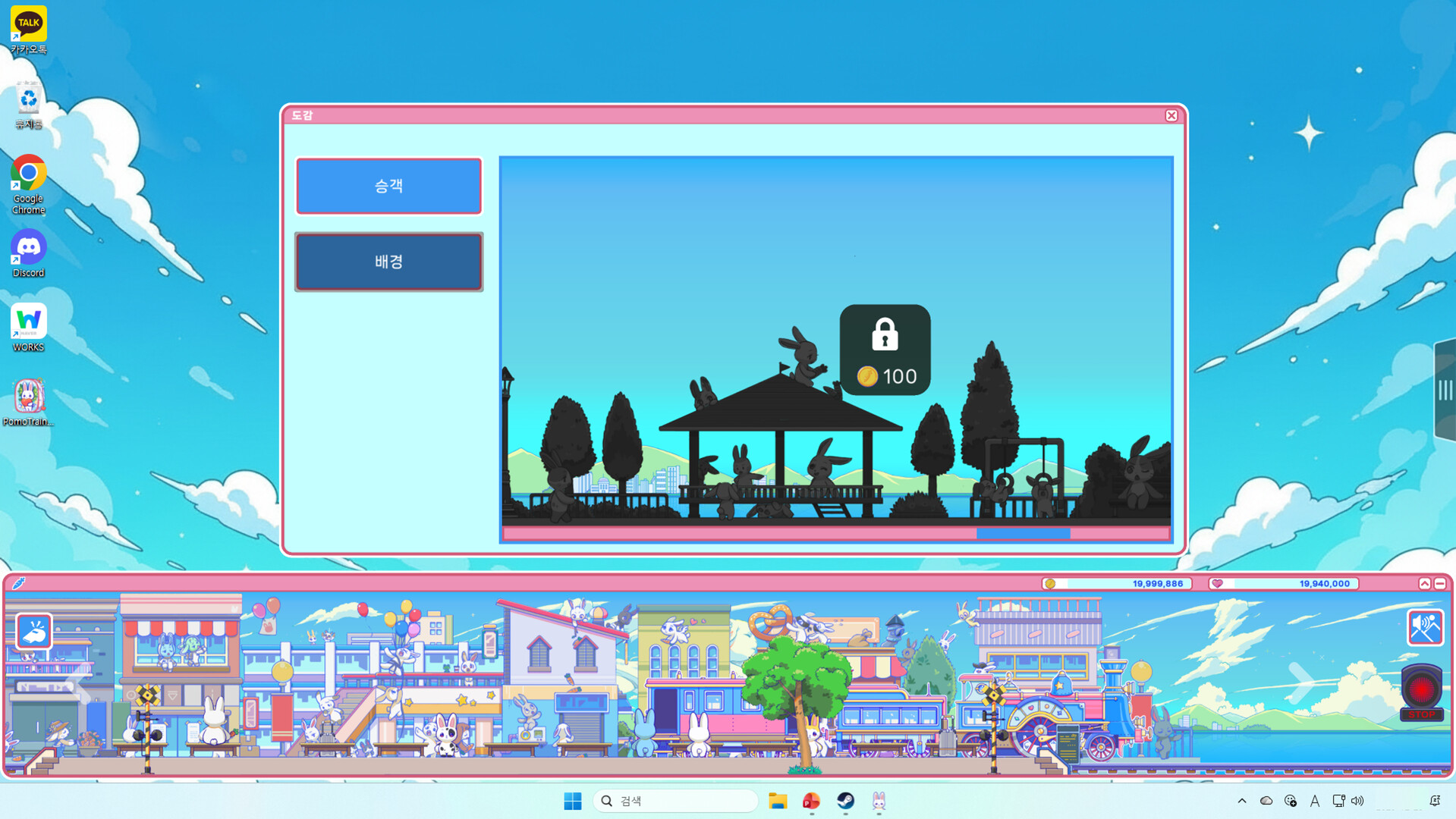Open the carrot icon menu on game bar
Screen dimensions: 1456x819
[x=19, y=583]
